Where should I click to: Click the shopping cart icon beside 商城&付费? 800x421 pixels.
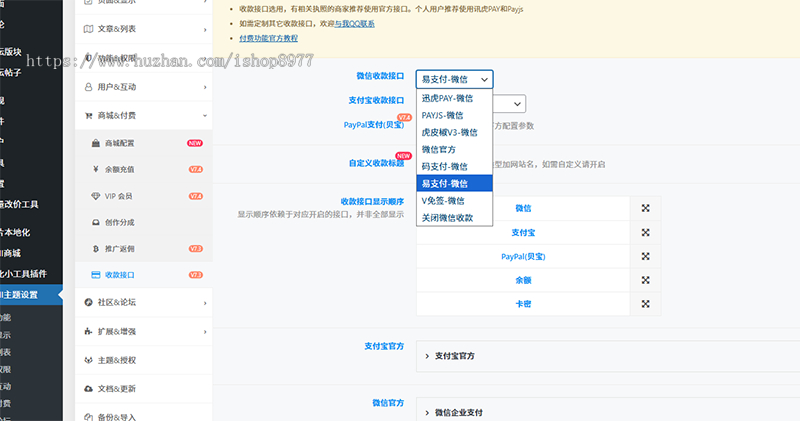[x=88, y=115]
